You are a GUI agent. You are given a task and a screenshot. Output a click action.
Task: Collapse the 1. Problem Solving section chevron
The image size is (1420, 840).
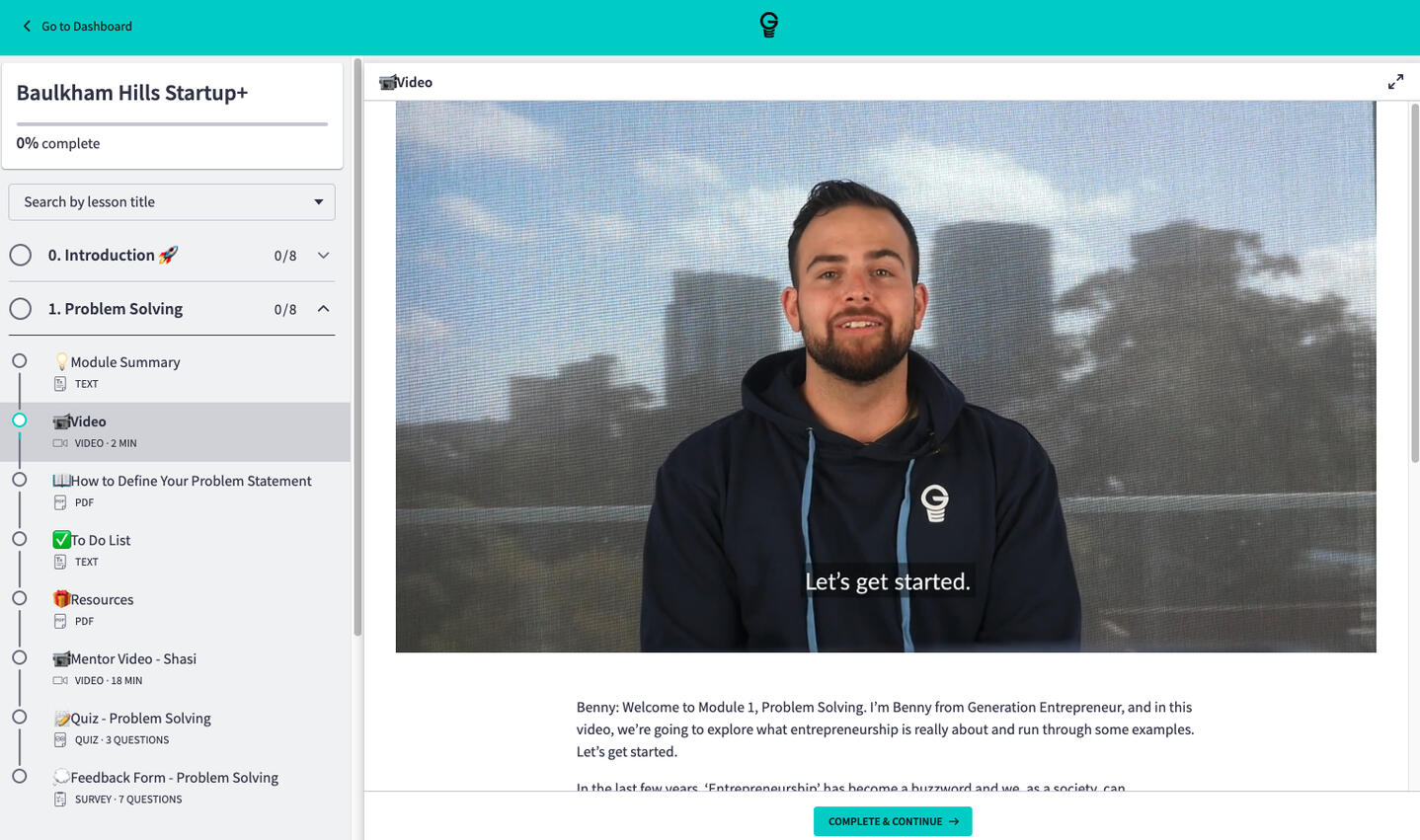(x=323, y=309)
